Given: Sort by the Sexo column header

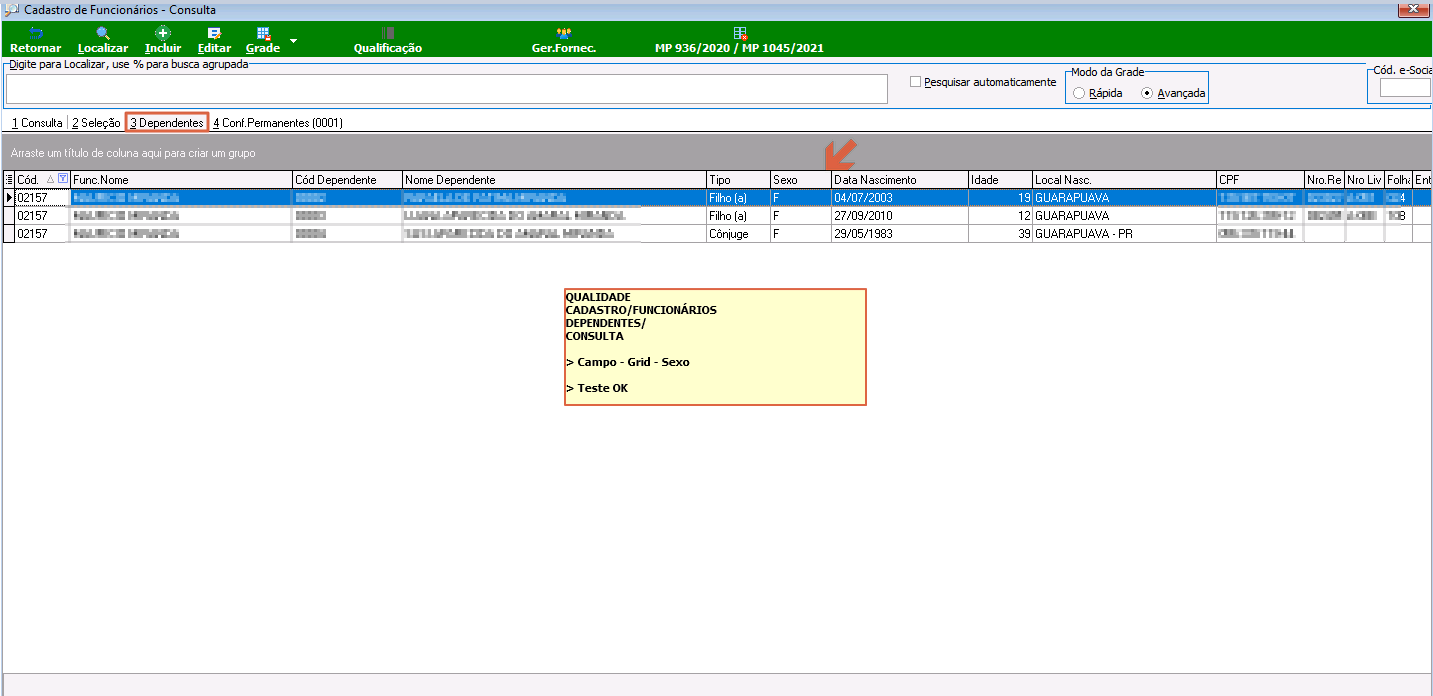Looking at the screenshot, I should click(x=800, y=179).
